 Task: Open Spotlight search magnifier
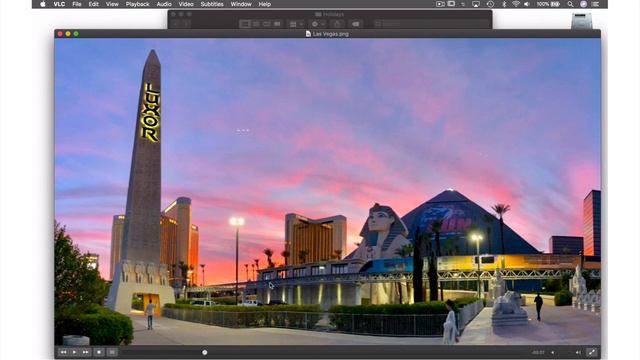[x=570, y=4]
